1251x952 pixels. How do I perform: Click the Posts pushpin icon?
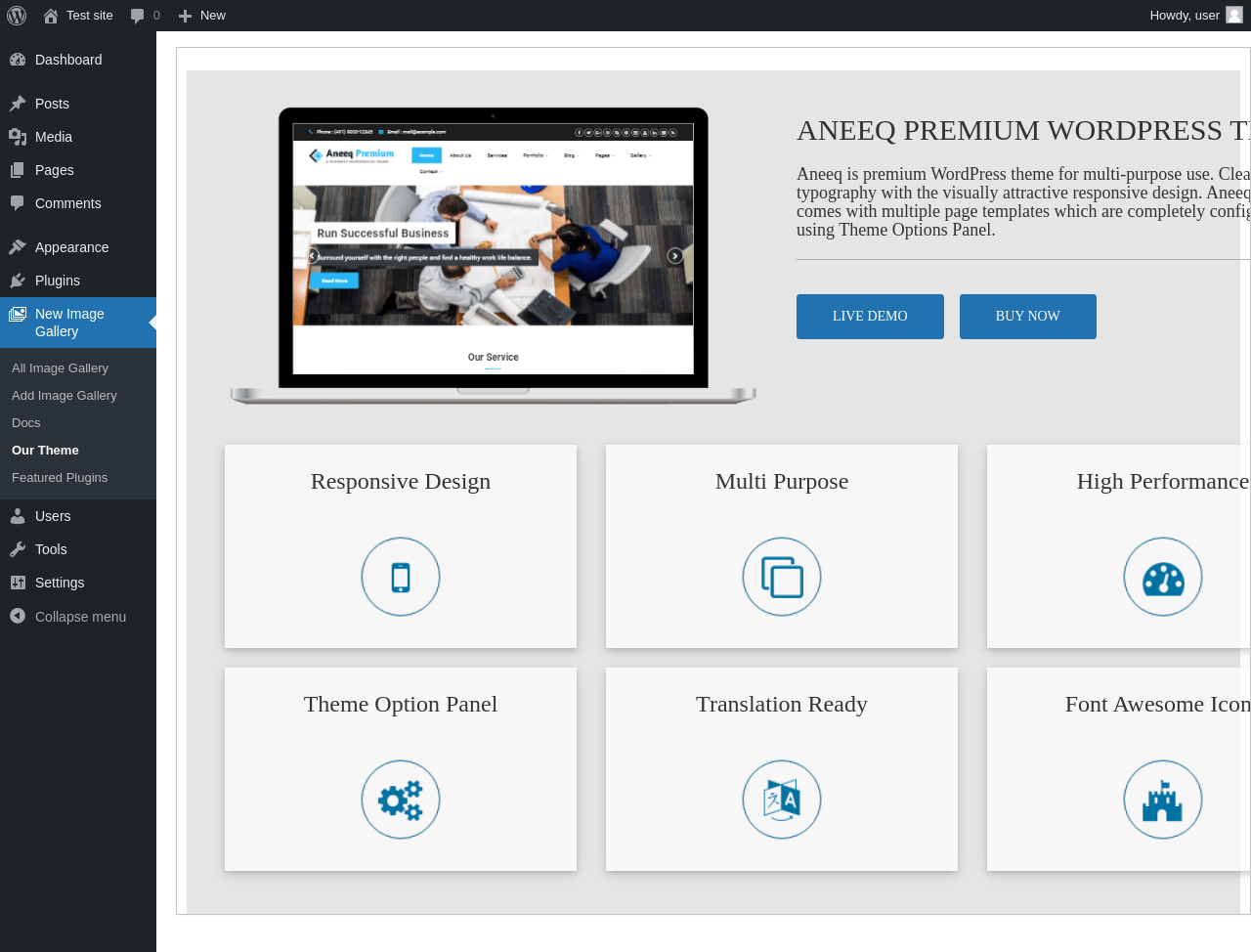click(x=18, y=104)
